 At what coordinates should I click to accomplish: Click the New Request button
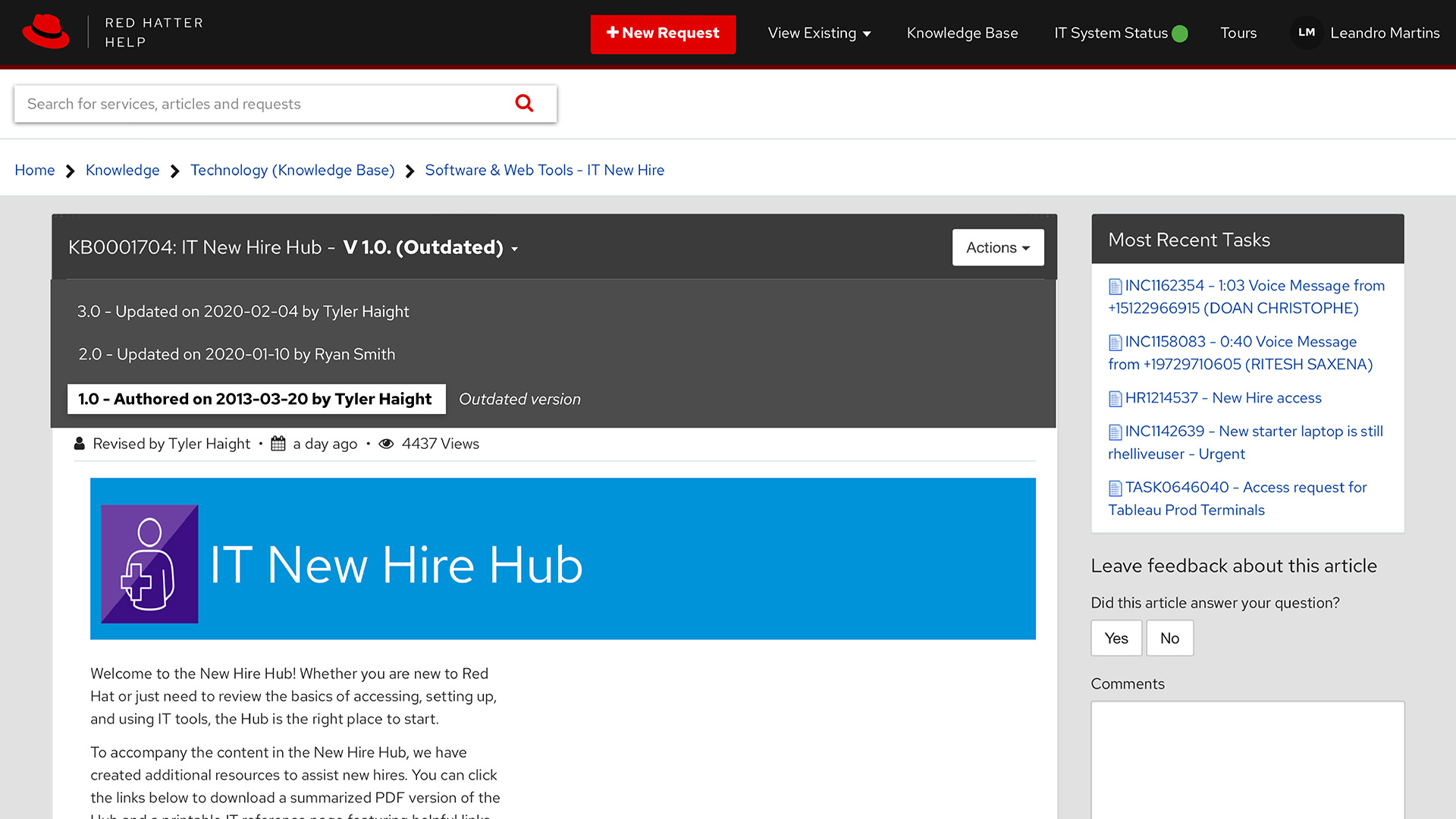(x=663, y=34)
